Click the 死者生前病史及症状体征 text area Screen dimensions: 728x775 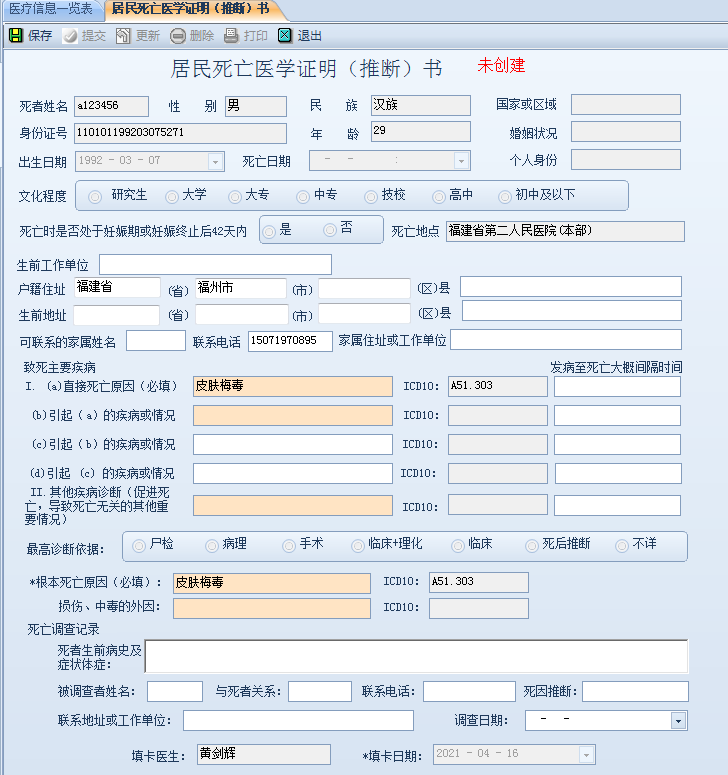(x=416, y=656)
